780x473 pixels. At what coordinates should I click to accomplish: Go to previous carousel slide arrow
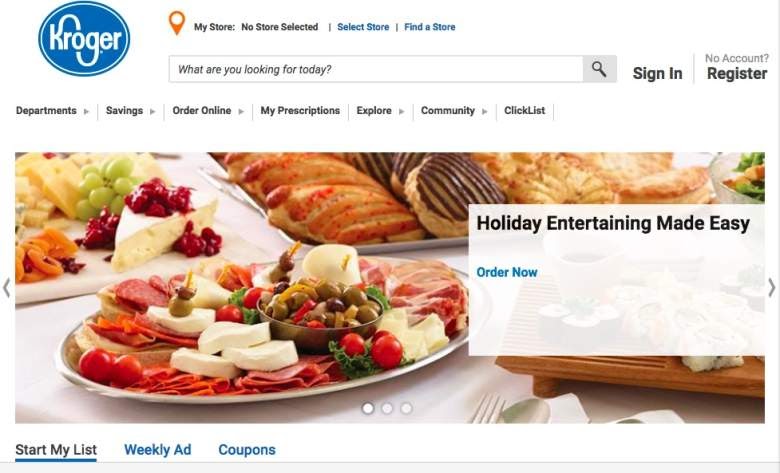pyautogui.click(x=6, y=287)
